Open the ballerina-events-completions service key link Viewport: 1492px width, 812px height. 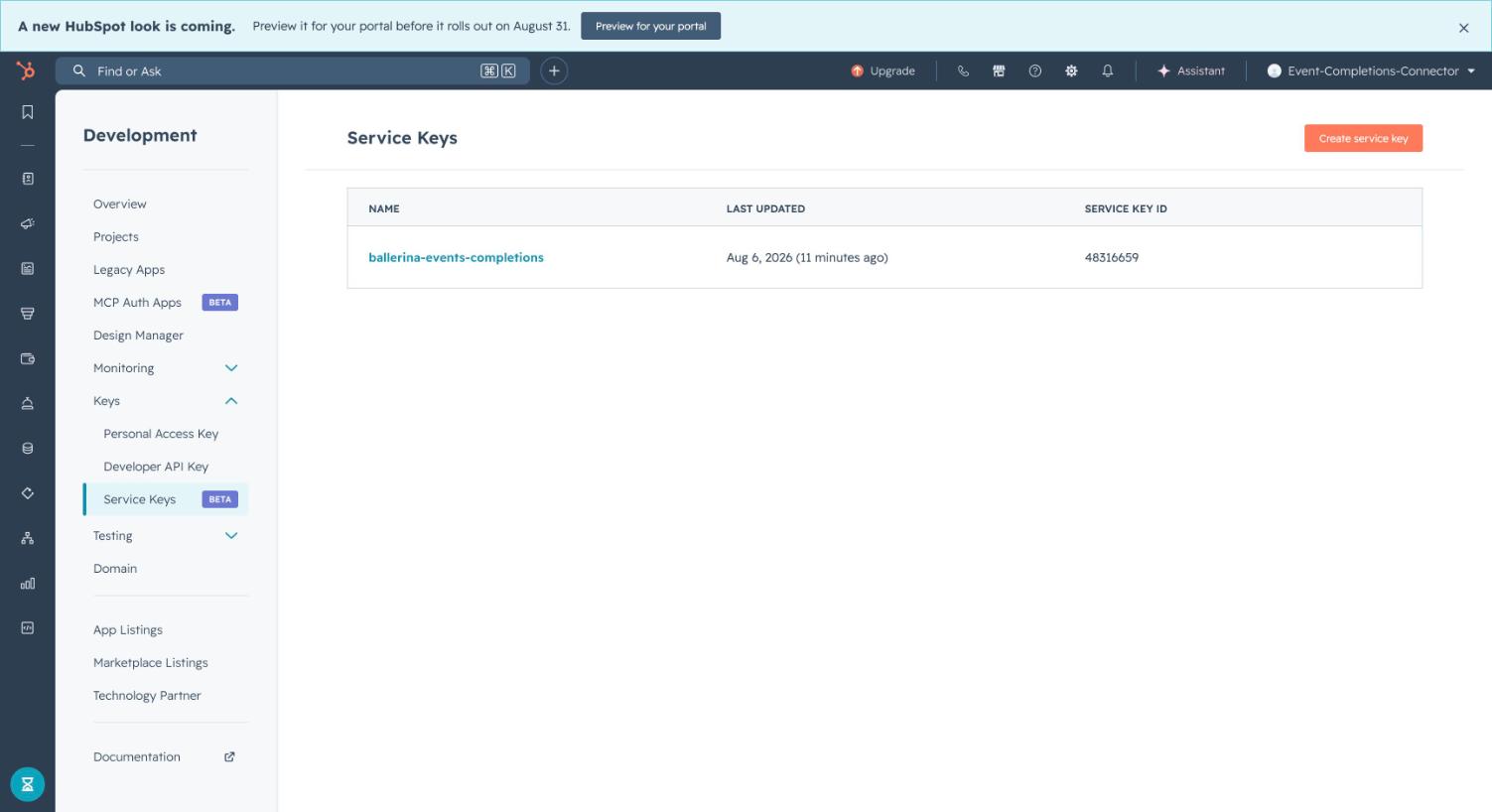coord(456,257)
